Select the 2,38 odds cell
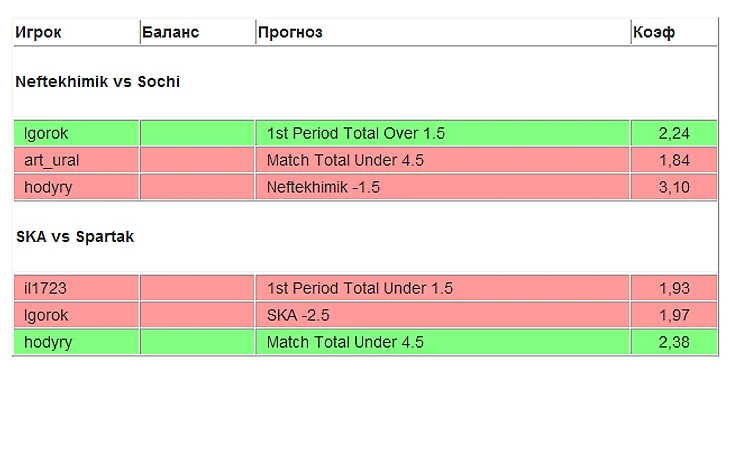The width and height of the screenshot is (730, 472). coord(674,342)
